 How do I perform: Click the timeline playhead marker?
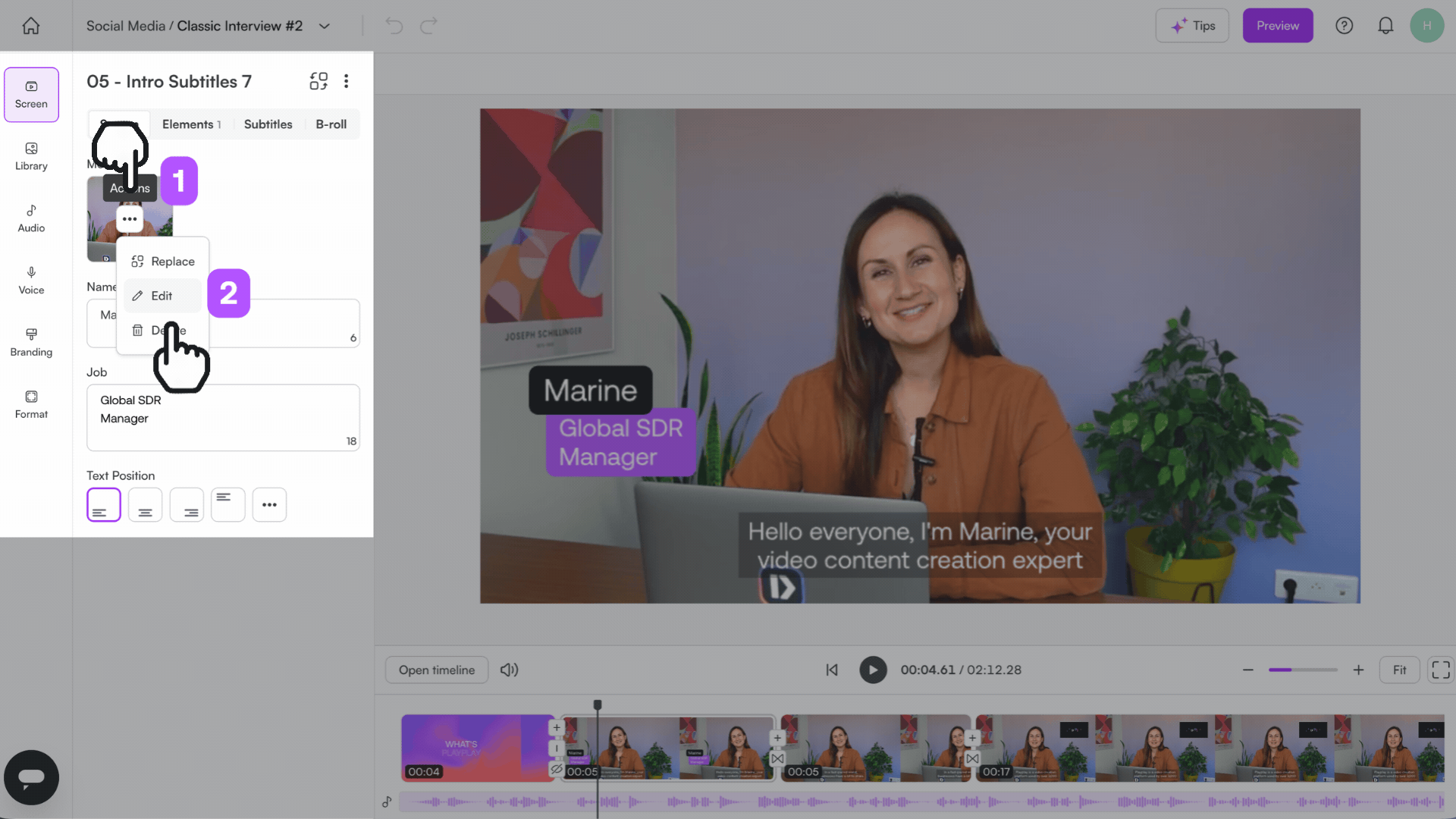(598, 705)
